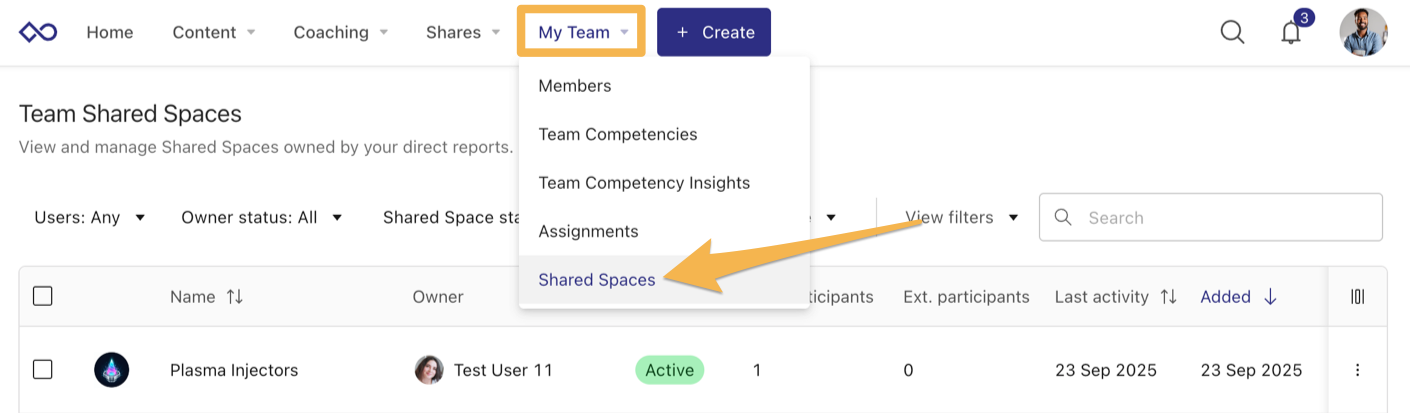This screenshot has width=1410, height=413.
Task: Sort by Added column down arrow
Action: (1270, 297)
